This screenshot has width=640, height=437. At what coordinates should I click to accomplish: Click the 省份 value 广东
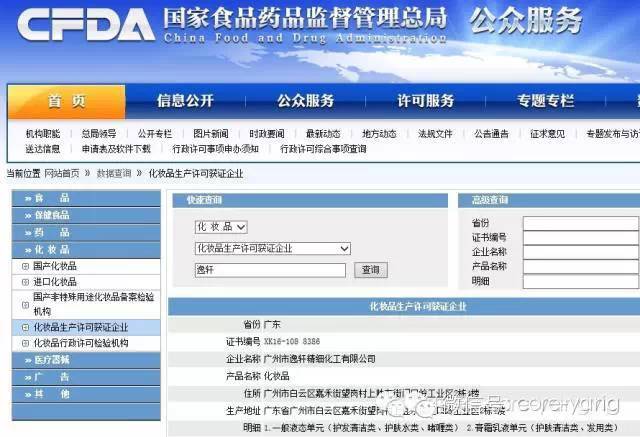[x=272, y=325]
